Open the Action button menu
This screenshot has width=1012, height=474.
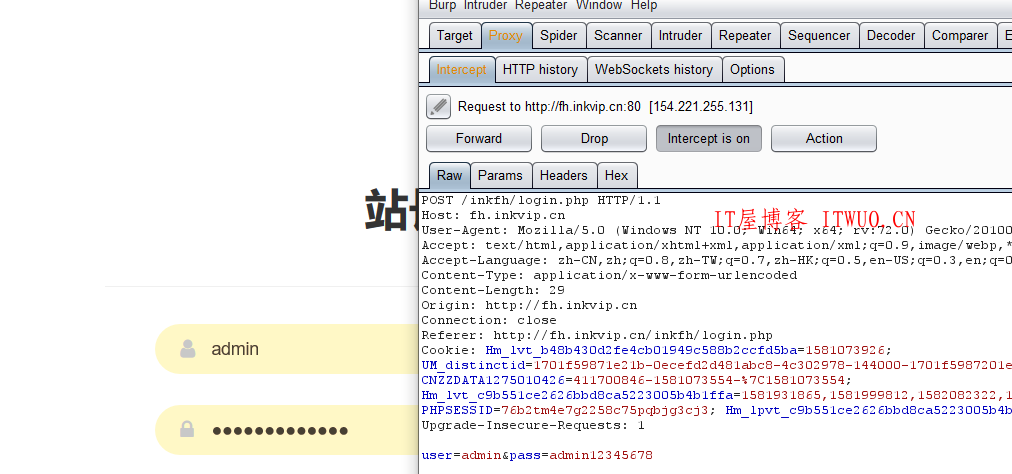824,139
